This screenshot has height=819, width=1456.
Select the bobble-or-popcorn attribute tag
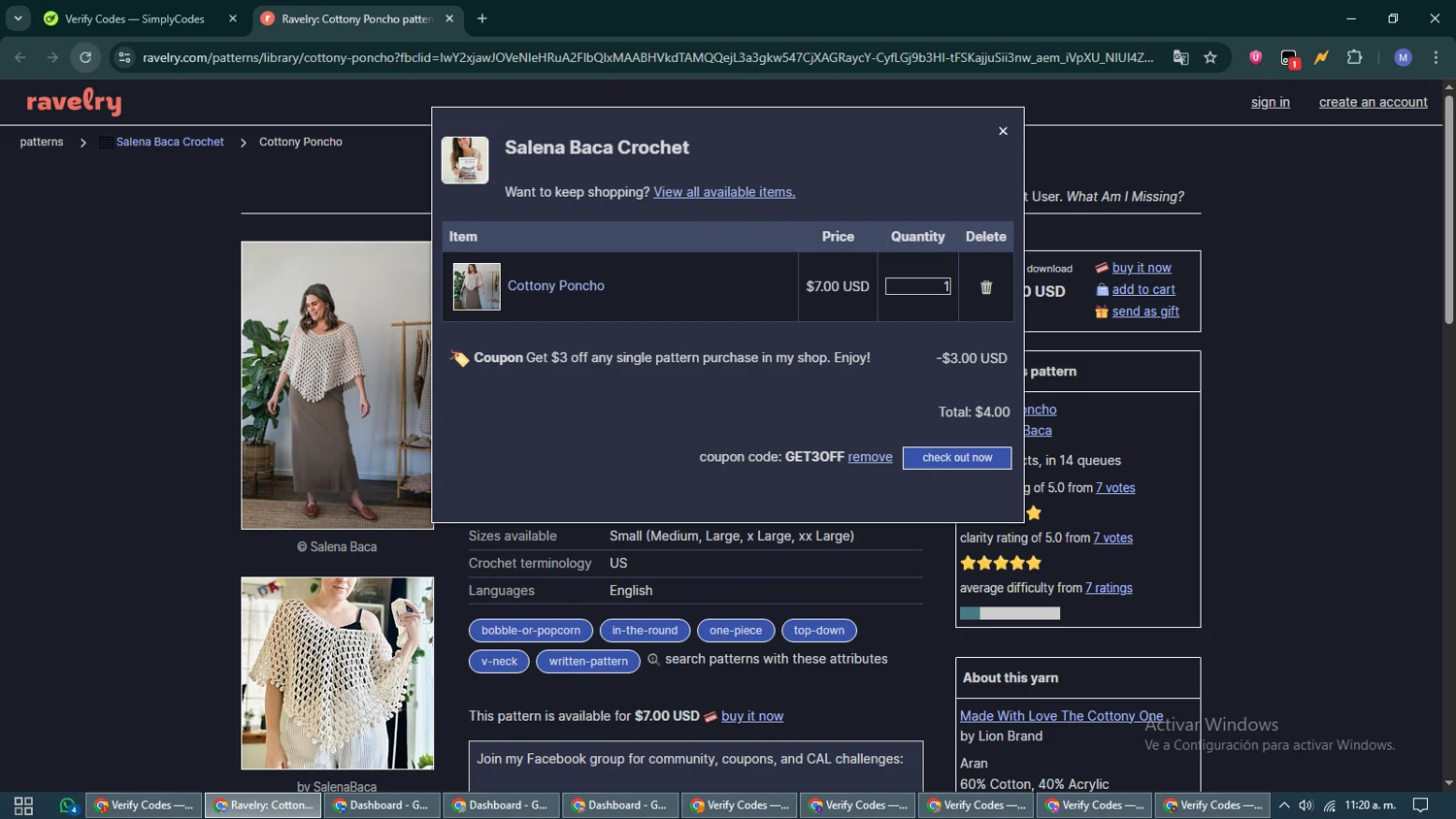[x=531, y=631]
